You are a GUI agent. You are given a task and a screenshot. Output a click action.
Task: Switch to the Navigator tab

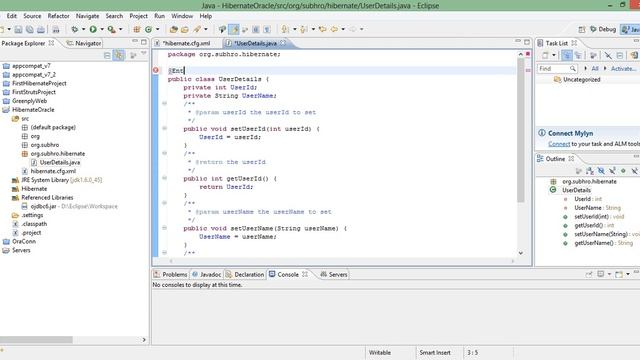pyautogui.click(x=84, y=43)
